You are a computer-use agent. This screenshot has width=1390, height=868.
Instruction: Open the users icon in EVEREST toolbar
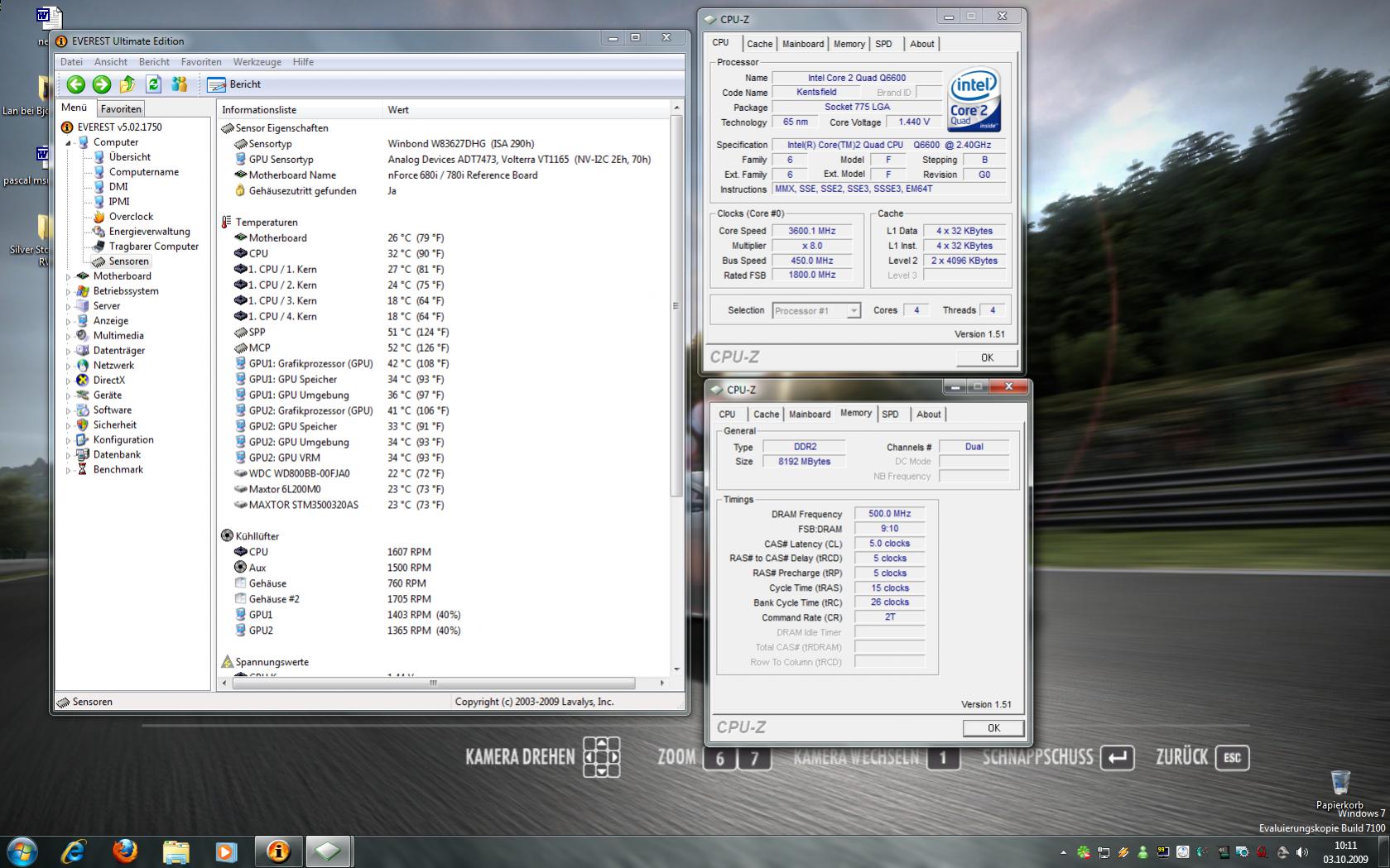click(x=179, y=84)
